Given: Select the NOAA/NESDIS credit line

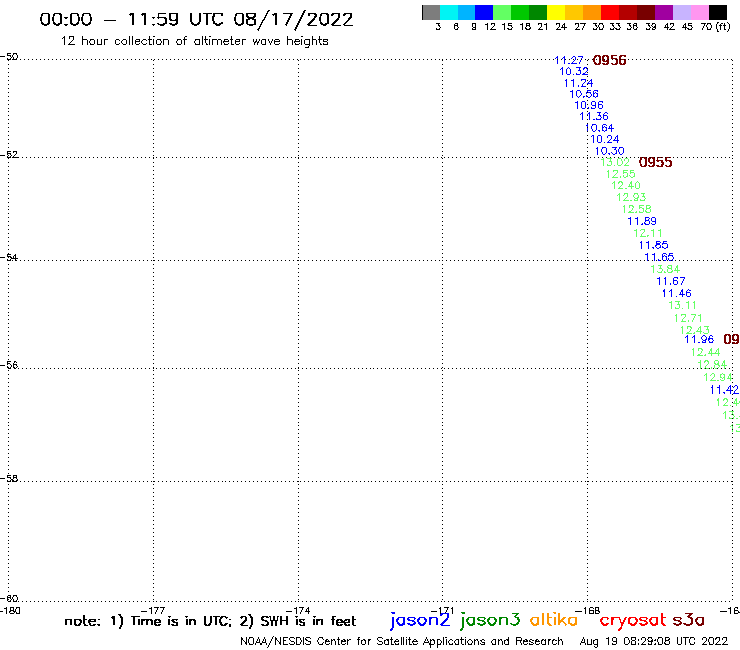Looking at the screenshot, I should [x=402, y=641].
